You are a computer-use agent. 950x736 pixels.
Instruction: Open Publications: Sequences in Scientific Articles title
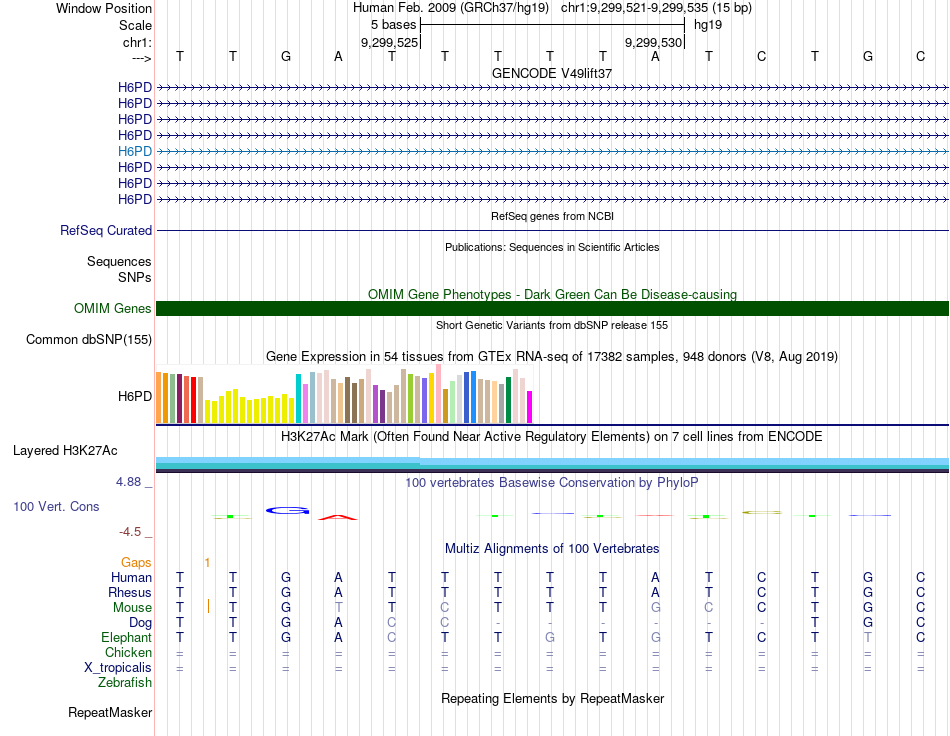(x=552, y=247)
